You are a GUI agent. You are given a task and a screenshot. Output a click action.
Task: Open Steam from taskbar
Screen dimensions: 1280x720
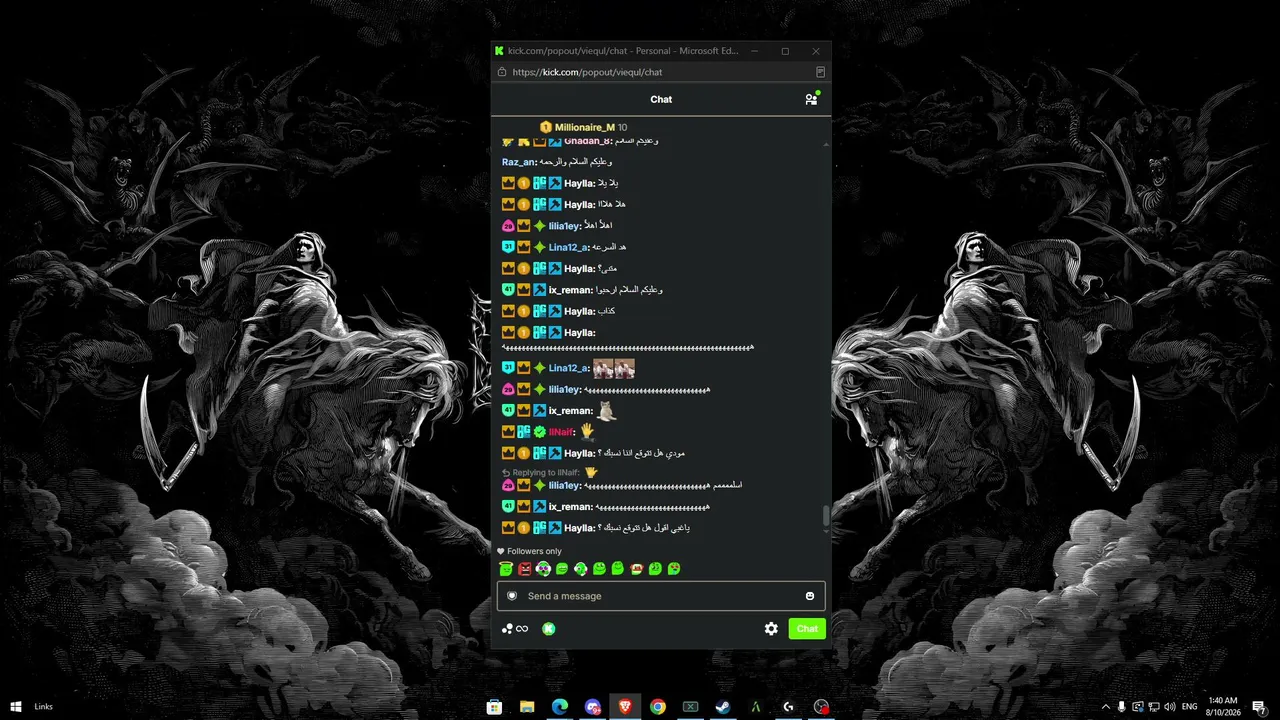coord(723,707)
